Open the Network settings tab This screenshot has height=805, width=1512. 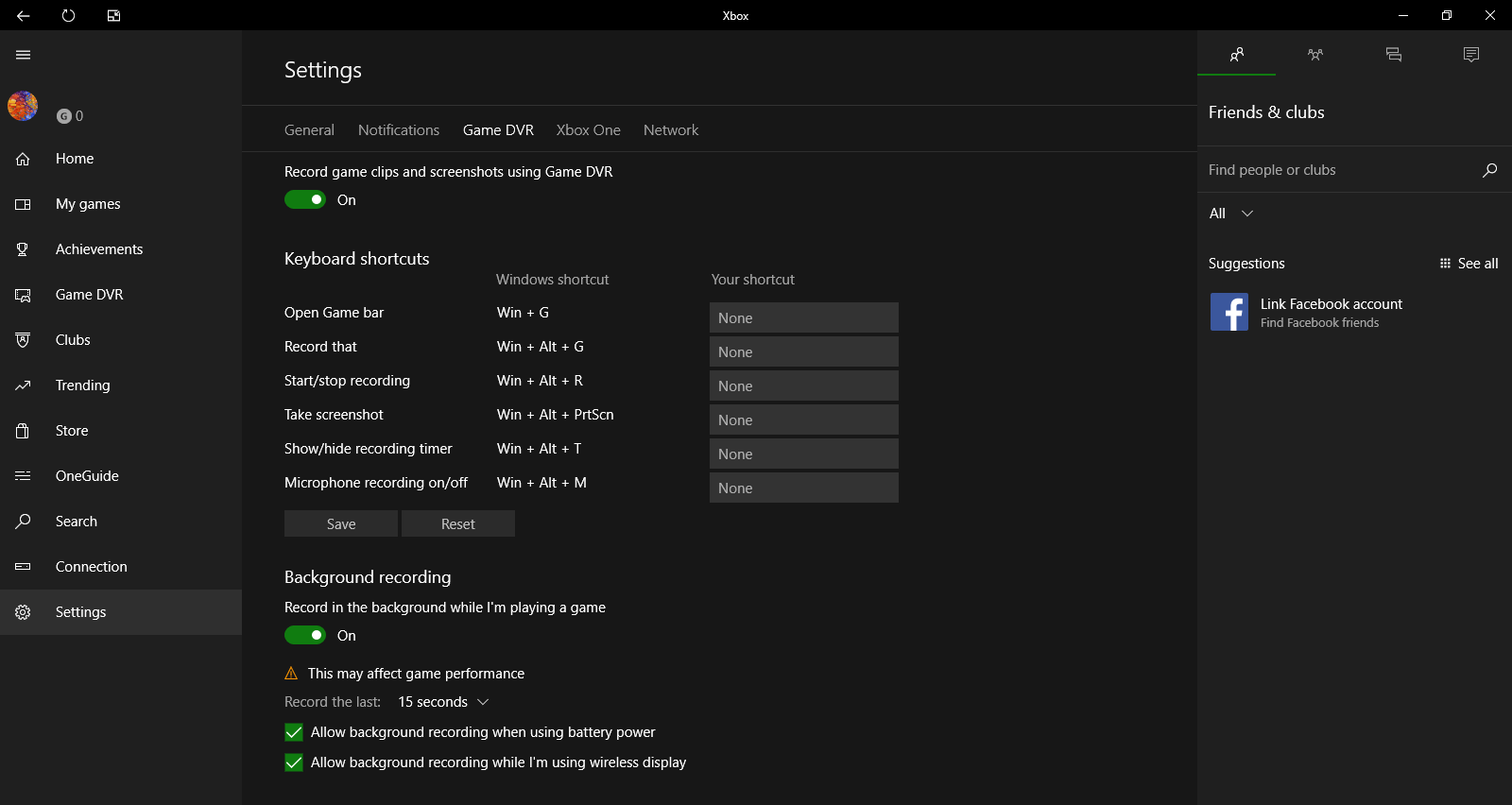[x=671, y=130]
